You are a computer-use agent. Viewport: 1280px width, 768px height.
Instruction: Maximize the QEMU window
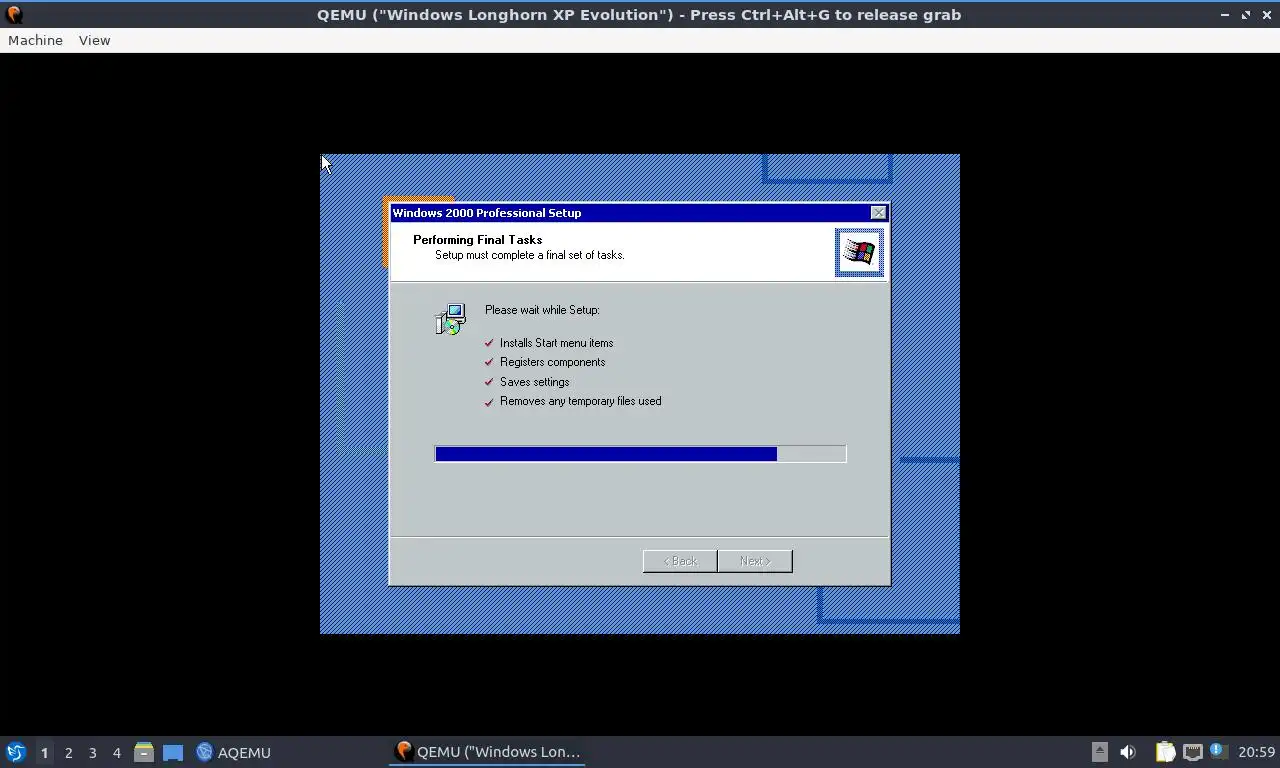click(1246, 15)
